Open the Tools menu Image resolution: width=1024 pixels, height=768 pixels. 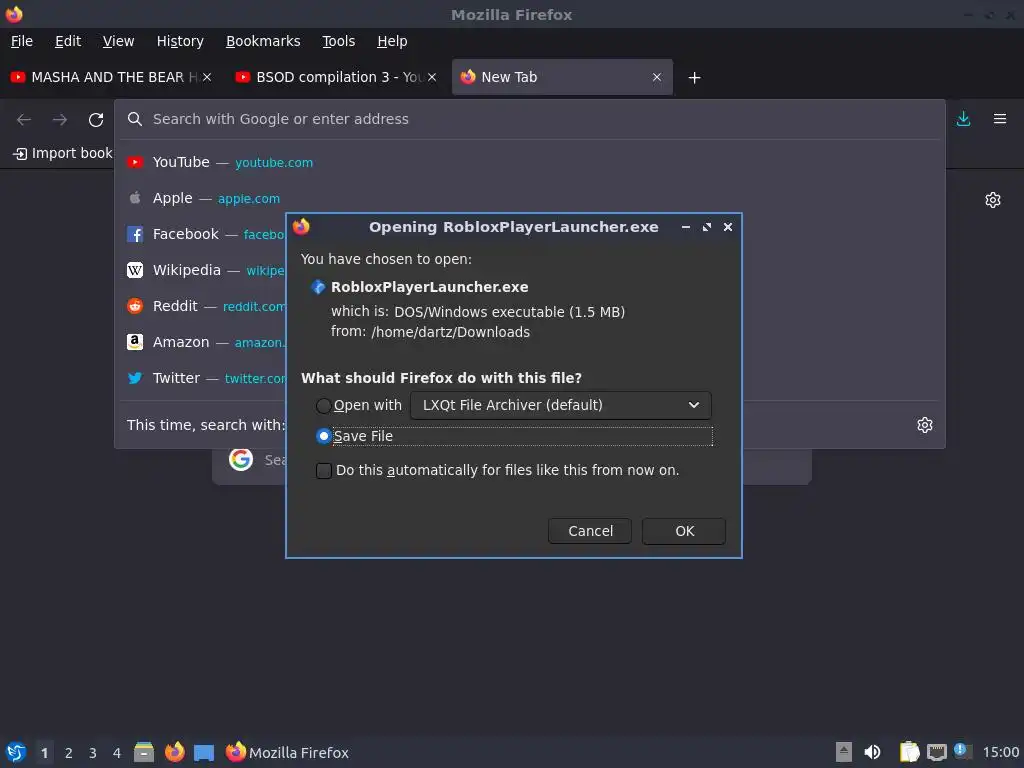click(x=338, y=41)
